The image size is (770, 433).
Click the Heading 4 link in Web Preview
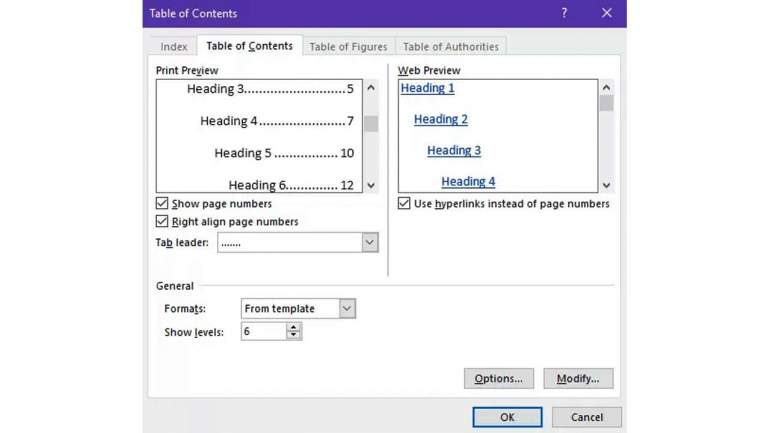(468, 182)
